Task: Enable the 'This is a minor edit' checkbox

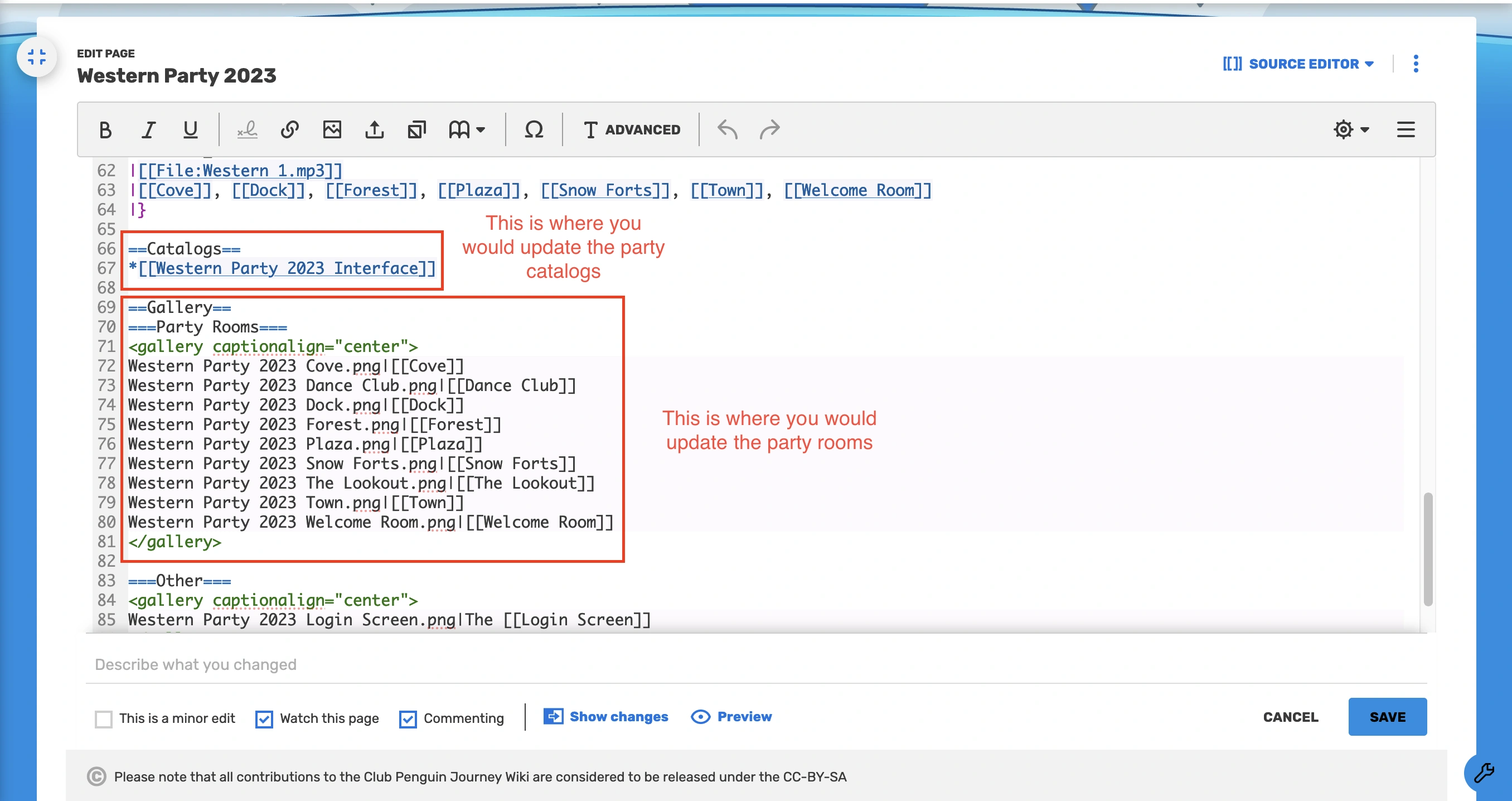Action: coord(104,719)
